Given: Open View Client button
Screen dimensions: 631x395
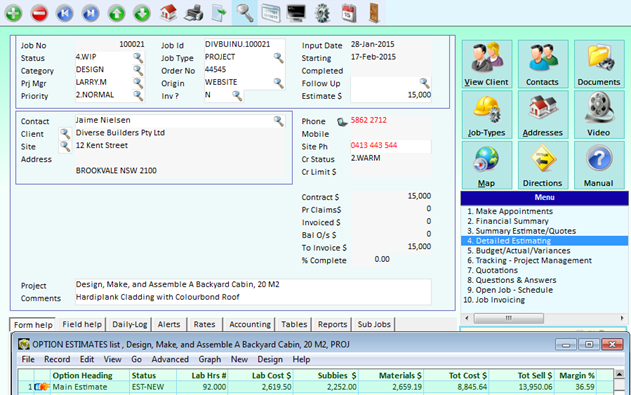Looking at the screenshot, I should click(487, 64).
